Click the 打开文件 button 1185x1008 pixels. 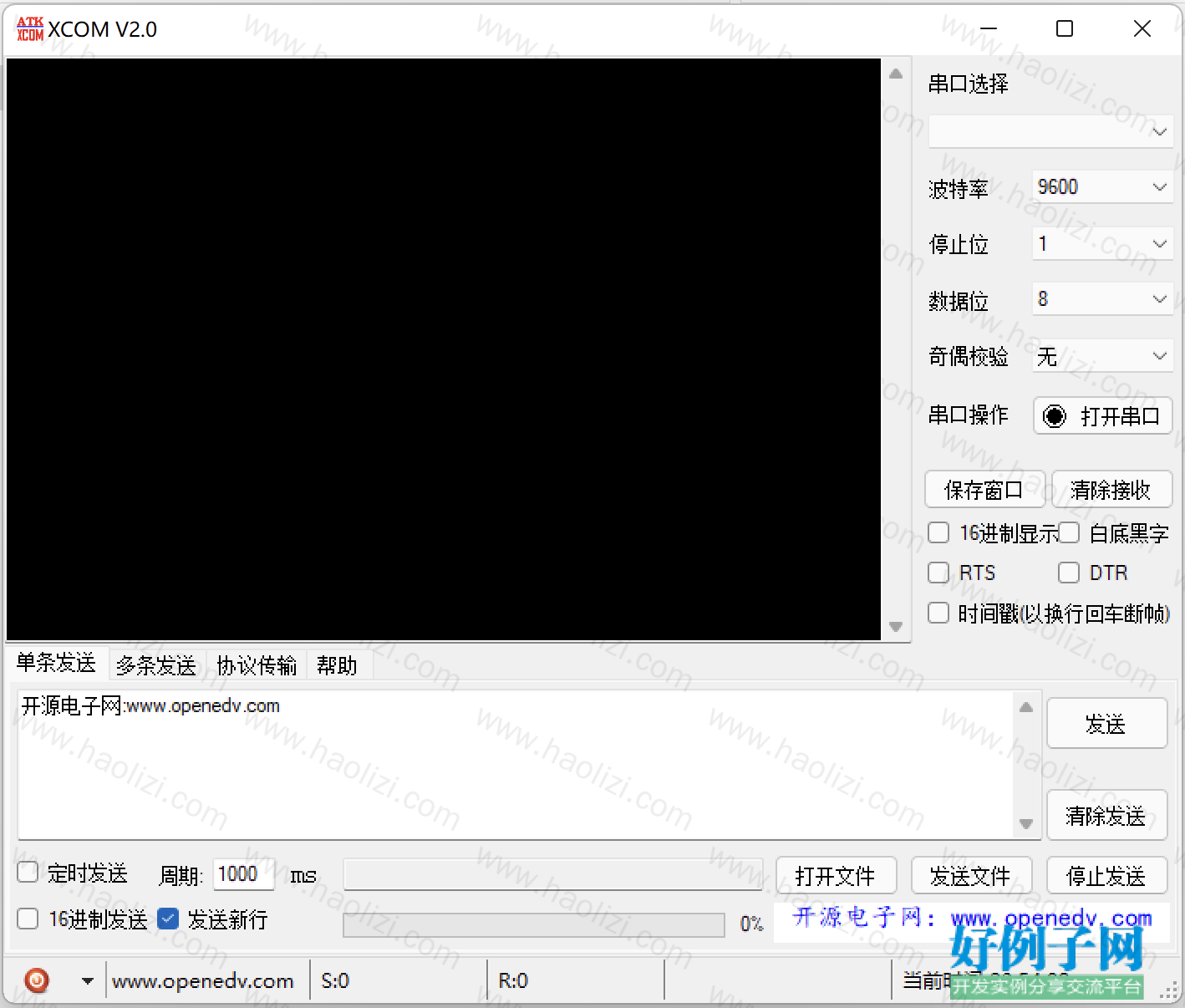click(836, 876)
